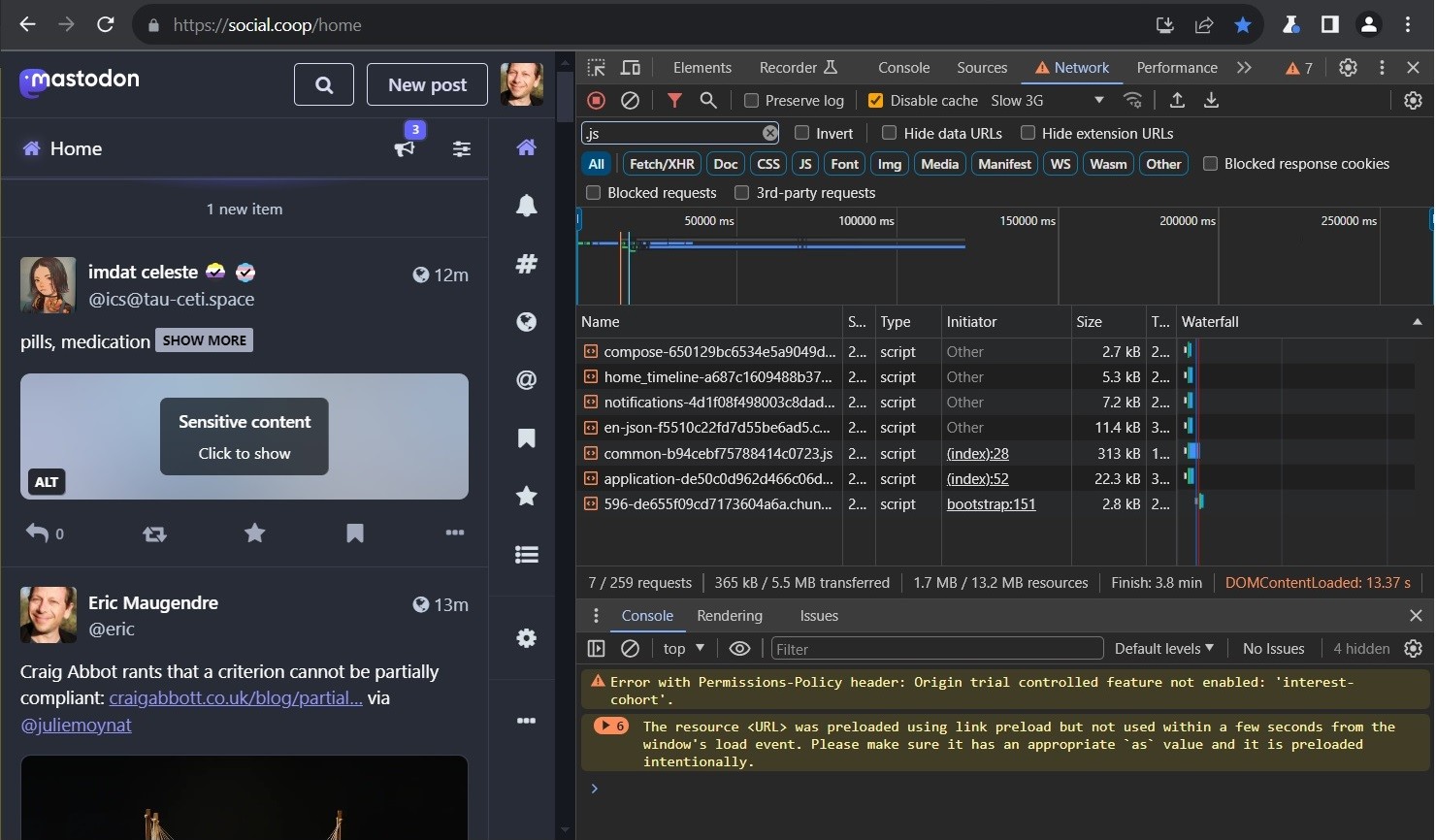Viewport: 1436px width, 840px height.
Task: Toggle device toolbar emulation icon
Action: pos(631,68)
